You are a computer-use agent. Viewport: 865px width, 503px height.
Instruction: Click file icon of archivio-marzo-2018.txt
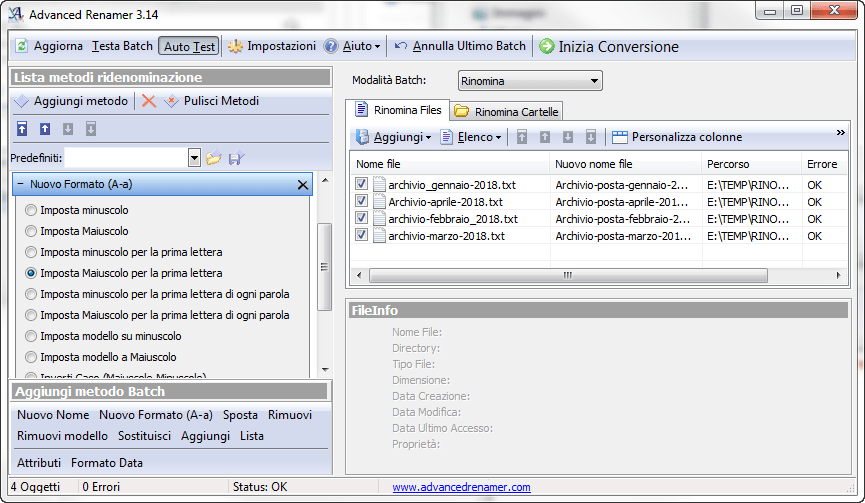380,236
